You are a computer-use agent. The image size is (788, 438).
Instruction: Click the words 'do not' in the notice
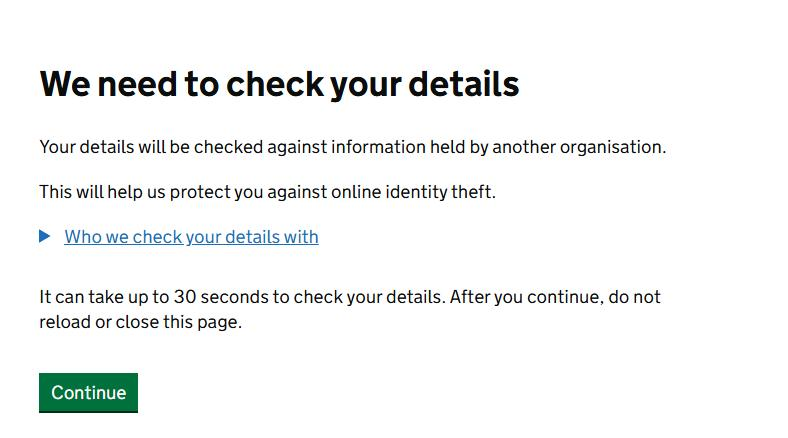tap(634, 297)
